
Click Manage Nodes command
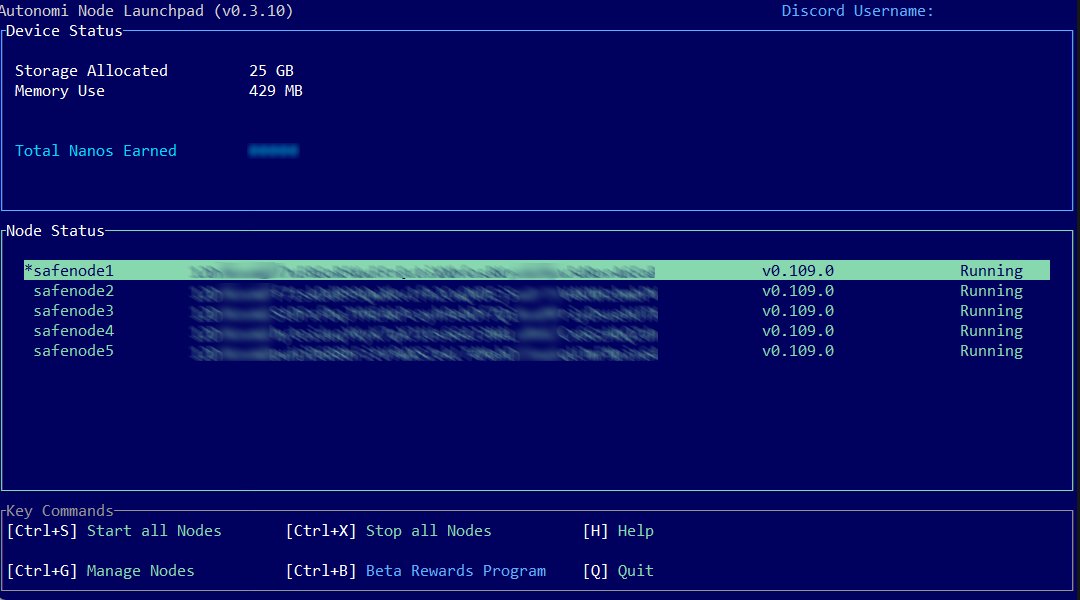click(x=141, y=571)
